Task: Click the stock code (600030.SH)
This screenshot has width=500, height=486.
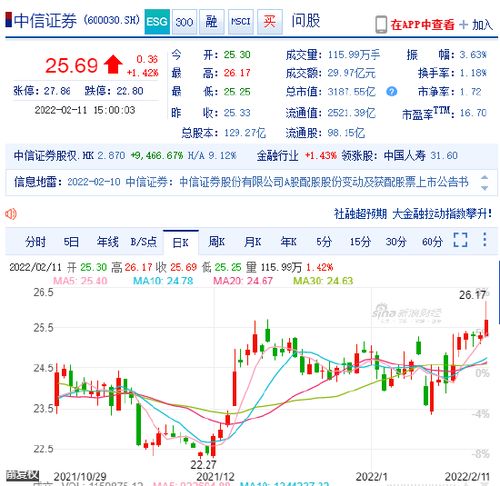Action: click(112, 20)
